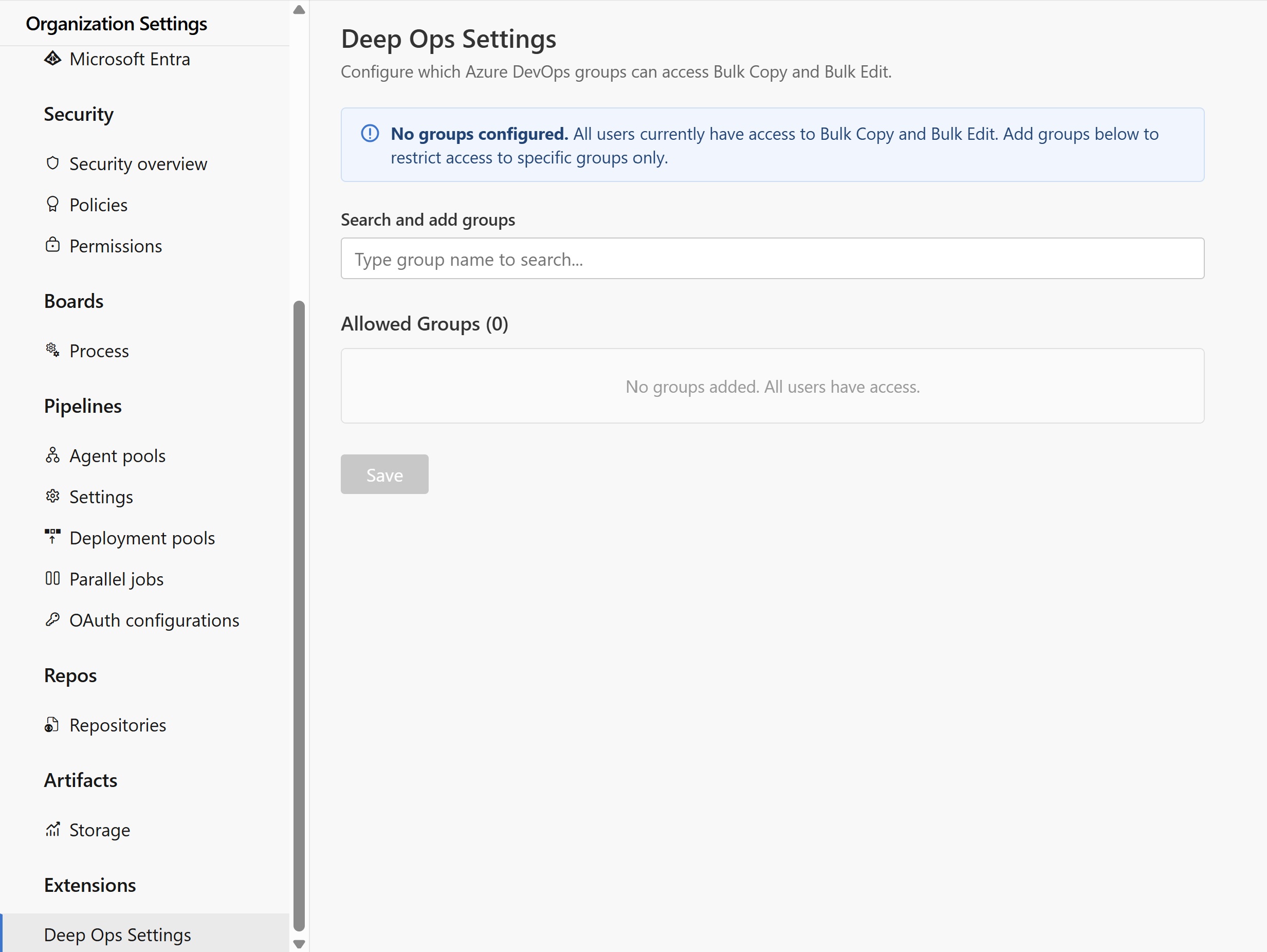Select the Parallel jobs icon
Viewport: 1267px width, 952px height.
(53, 578)
